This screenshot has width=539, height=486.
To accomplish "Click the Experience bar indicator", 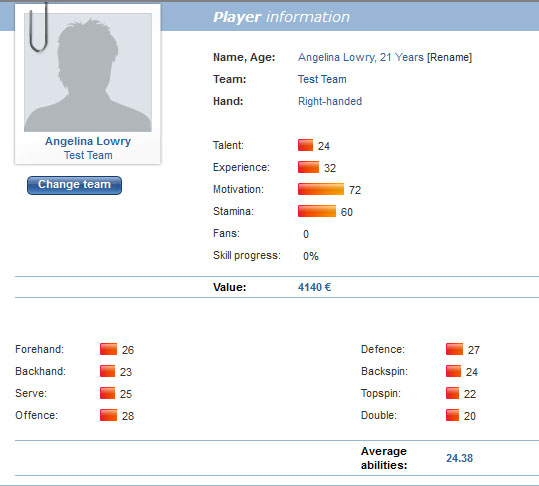I will 308,167.
